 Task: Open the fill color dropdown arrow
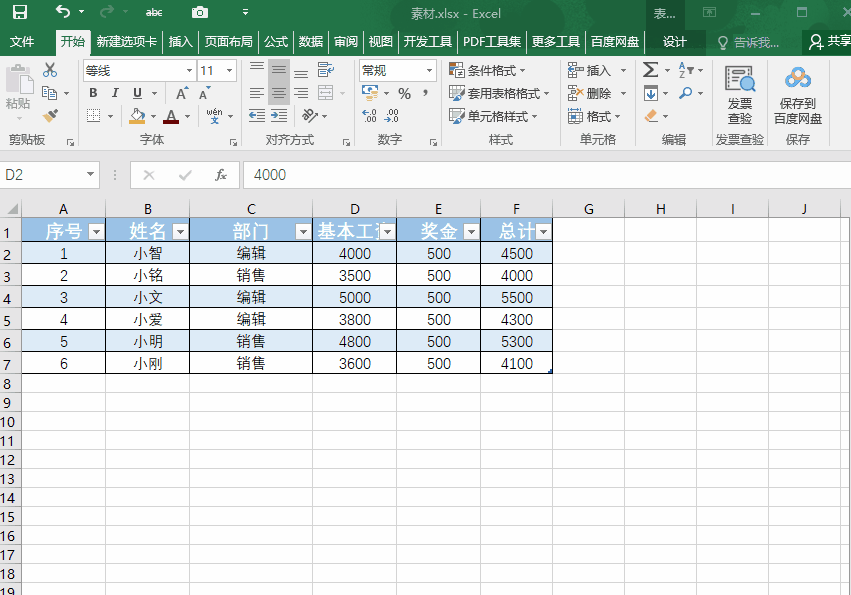click(154, 116)
